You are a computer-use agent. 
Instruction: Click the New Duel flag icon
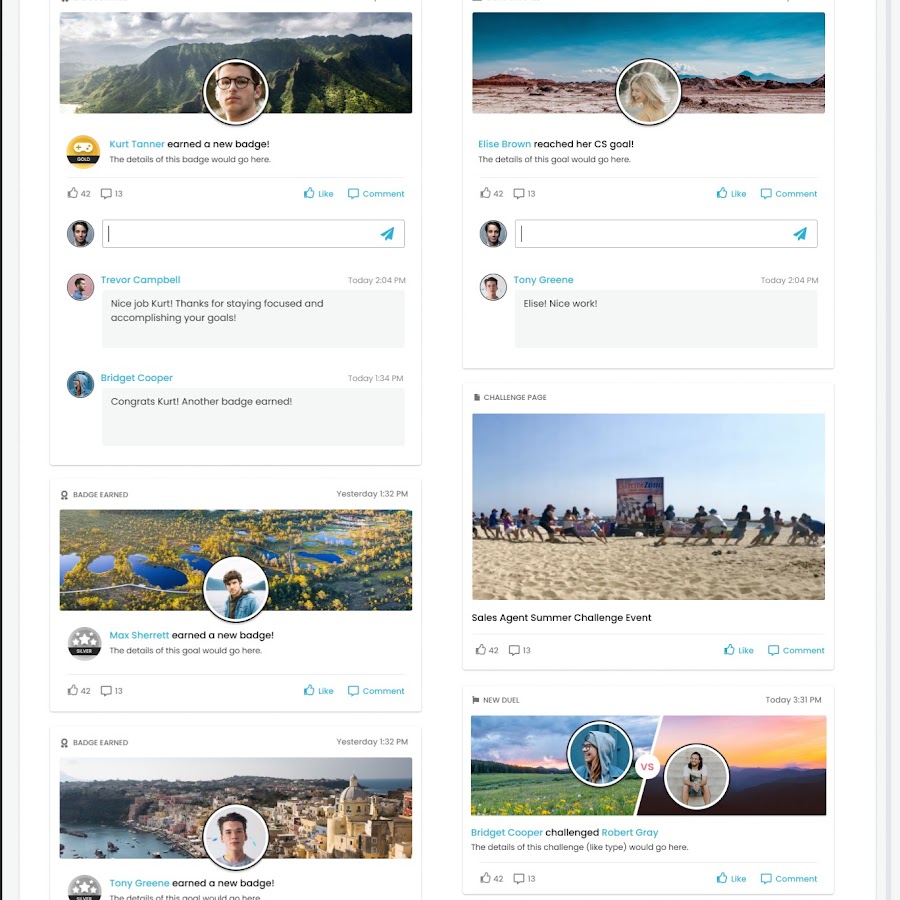point(475,700)
